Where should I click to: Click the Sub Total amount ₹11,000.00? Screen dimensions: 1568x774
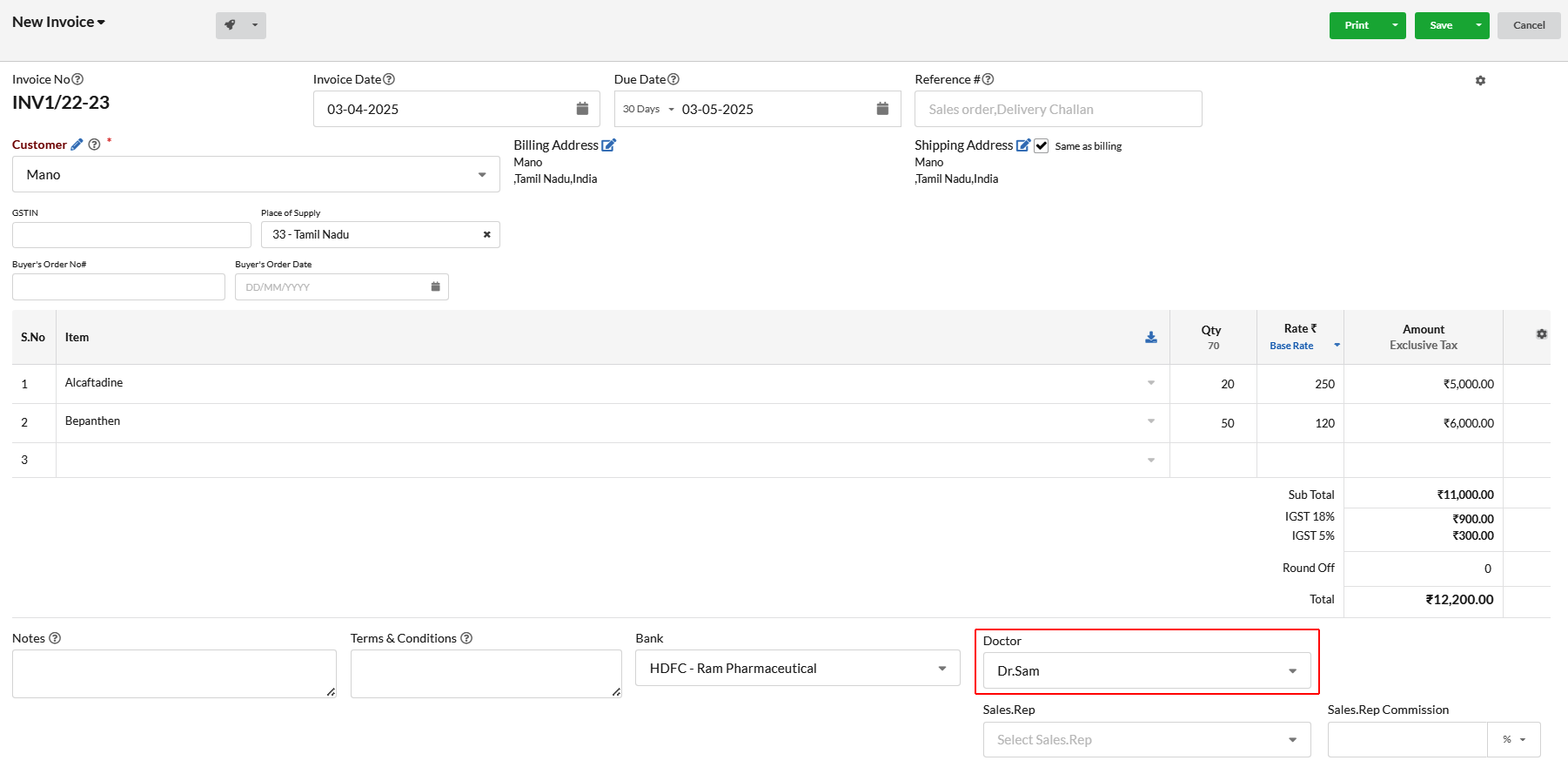click(1465, 495)
